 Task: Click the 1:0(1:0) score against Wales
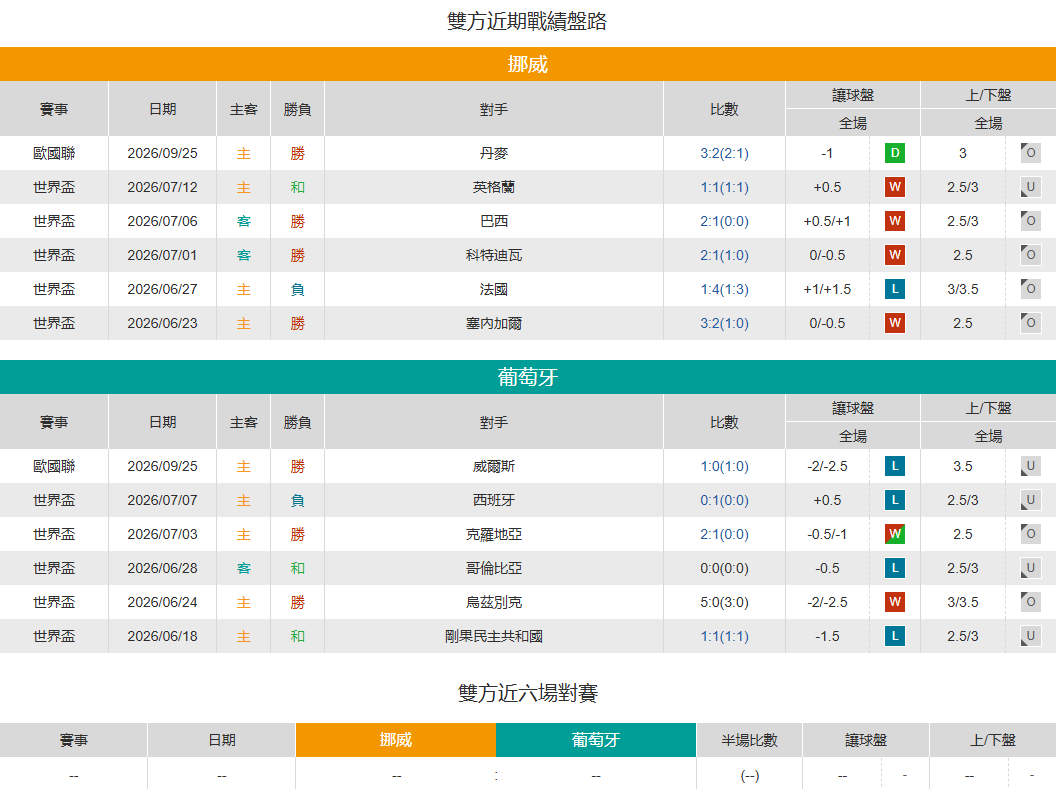pyautogui.click(x=724, y=467)
